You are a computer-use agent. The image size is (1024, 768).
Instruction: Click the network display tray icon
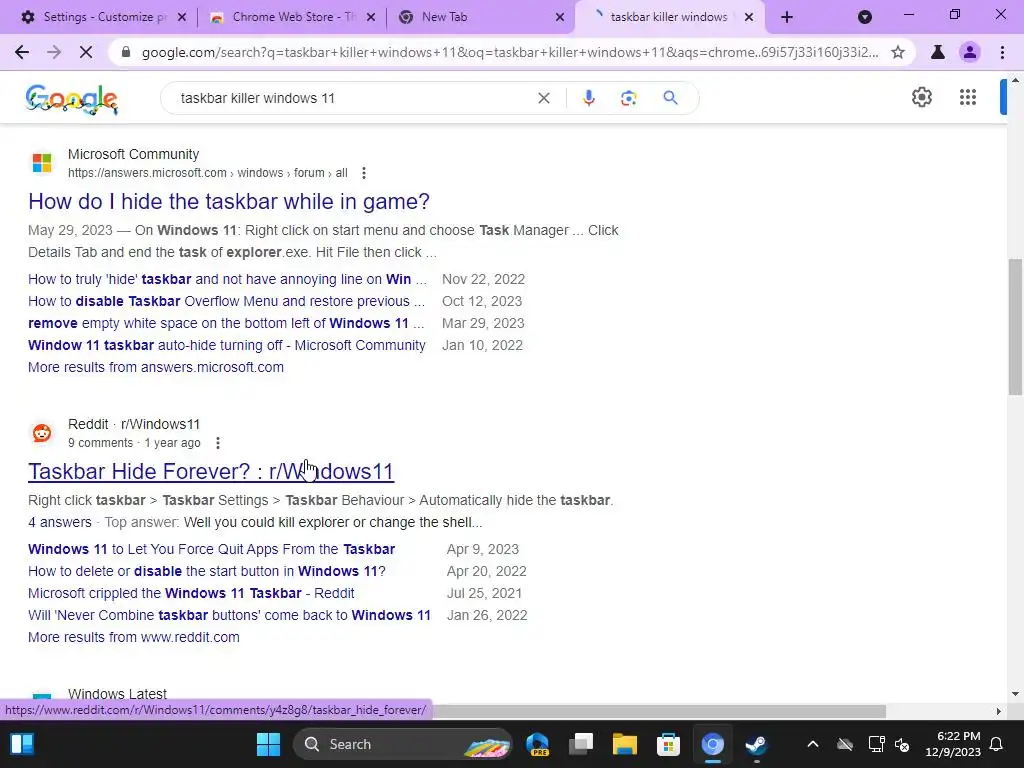click(x=876, y=744)
